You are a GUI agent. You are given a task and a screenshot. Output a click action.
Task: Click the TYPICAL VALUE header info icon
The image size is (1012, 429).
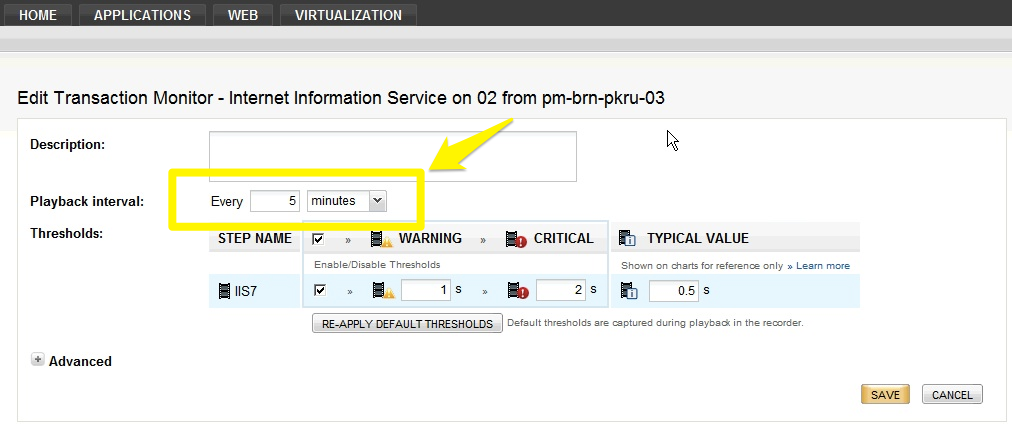pyautogui.click(x=628, y=239)
